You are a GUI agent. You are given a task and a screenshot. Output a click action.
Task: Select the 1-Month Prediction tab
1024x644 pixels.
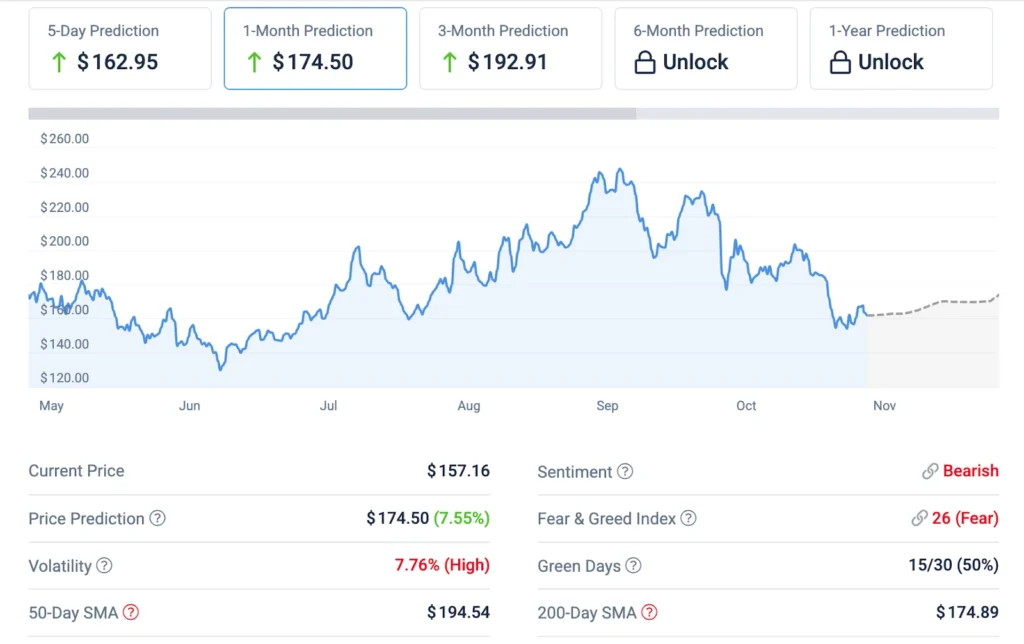(x=315, y=48)
